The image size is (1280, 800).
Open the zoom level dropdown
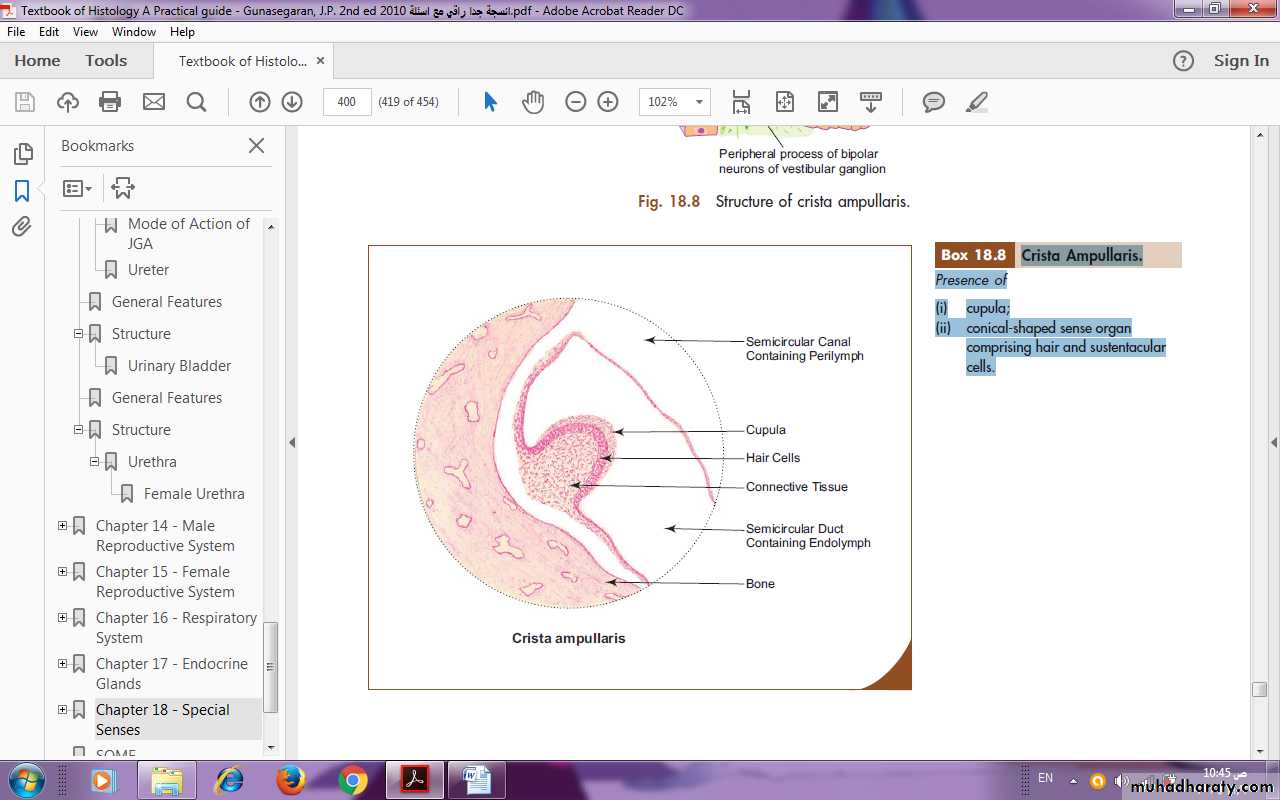[x=699, y=101]
